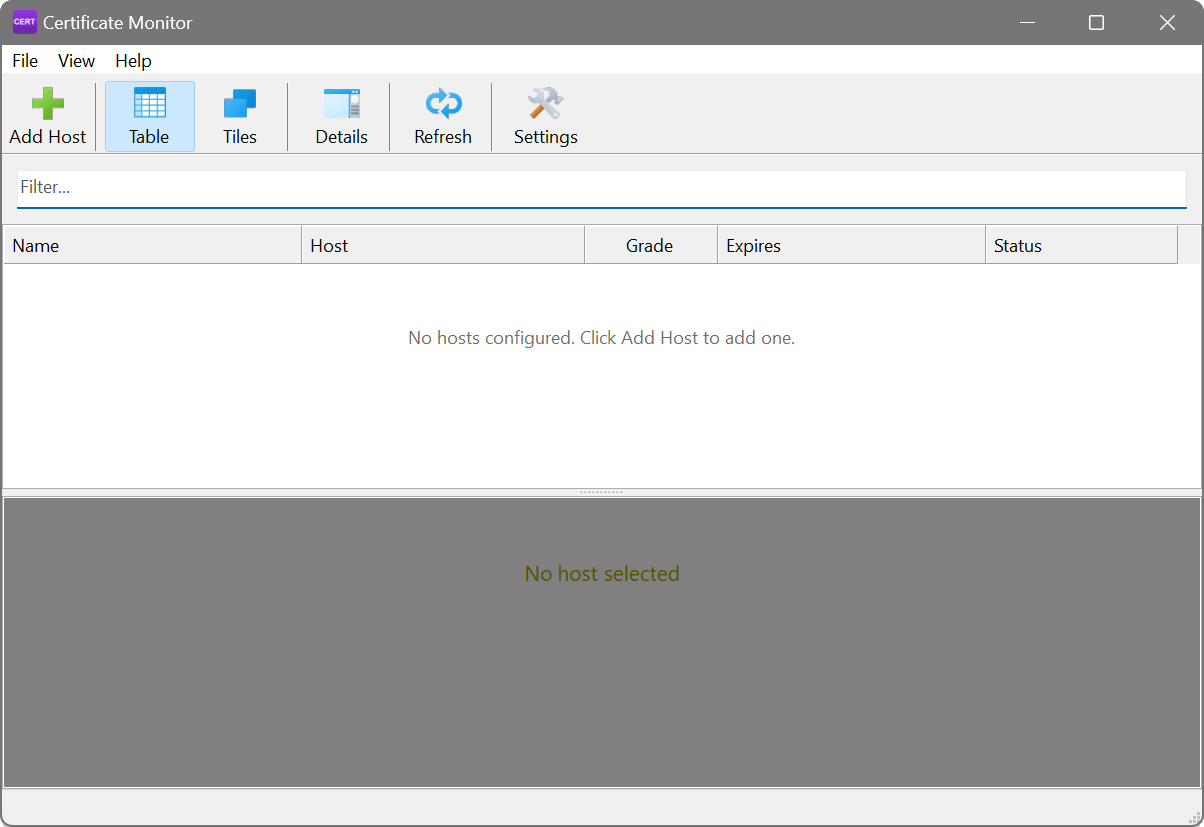The height and width of the screenshot is (827, 1204).
Task: Sort the table by the Name column
Action: point(150,245)
